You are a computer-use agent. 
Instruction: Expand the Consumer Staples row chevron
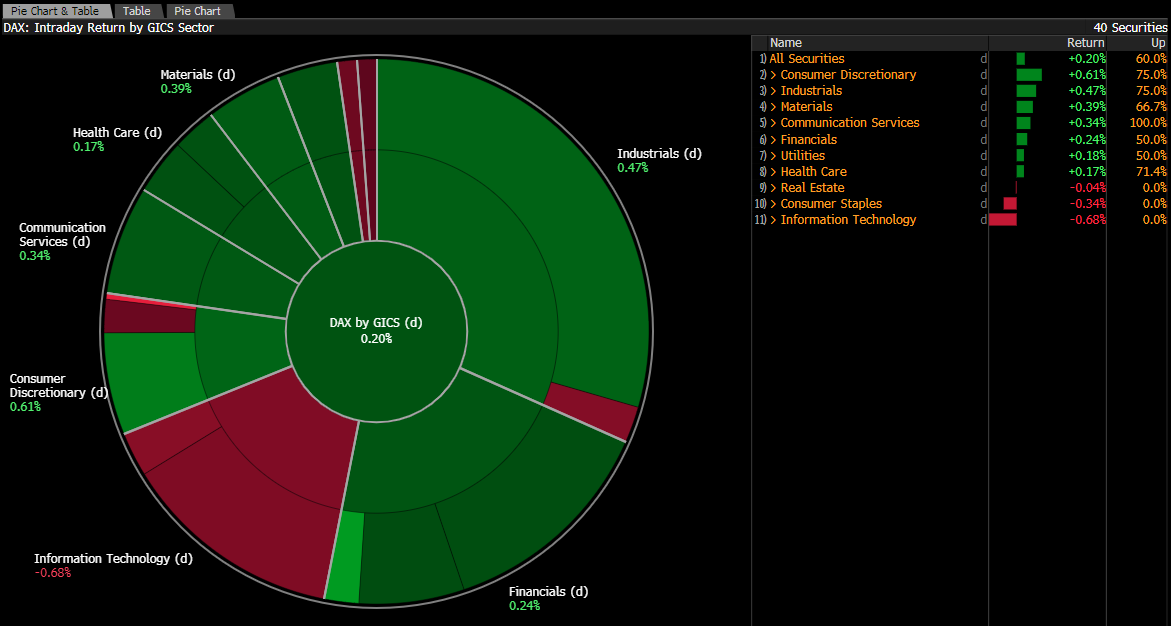click(x=774, y=204)
